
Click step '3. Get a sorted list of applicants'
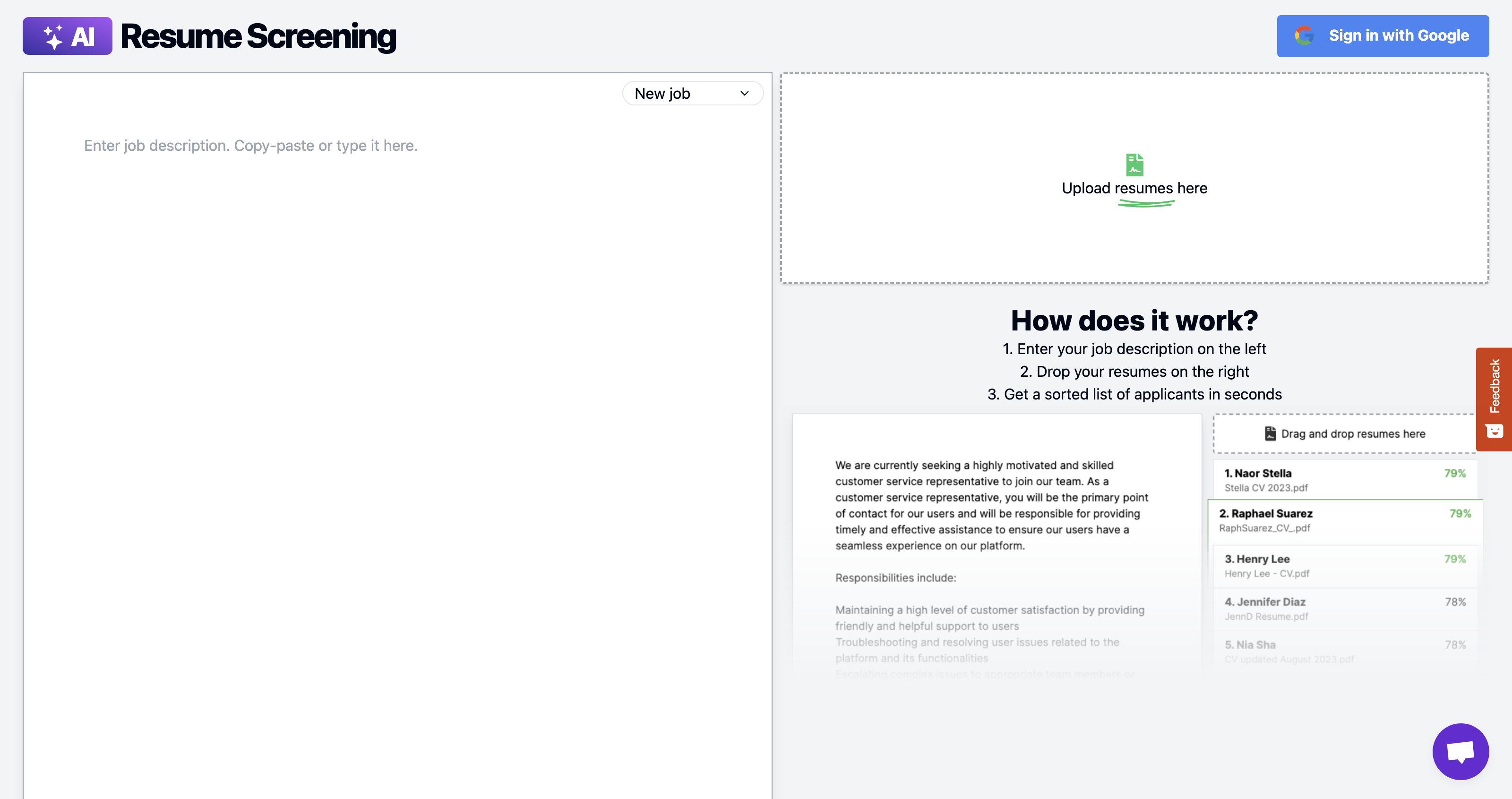click(1134, 394)
